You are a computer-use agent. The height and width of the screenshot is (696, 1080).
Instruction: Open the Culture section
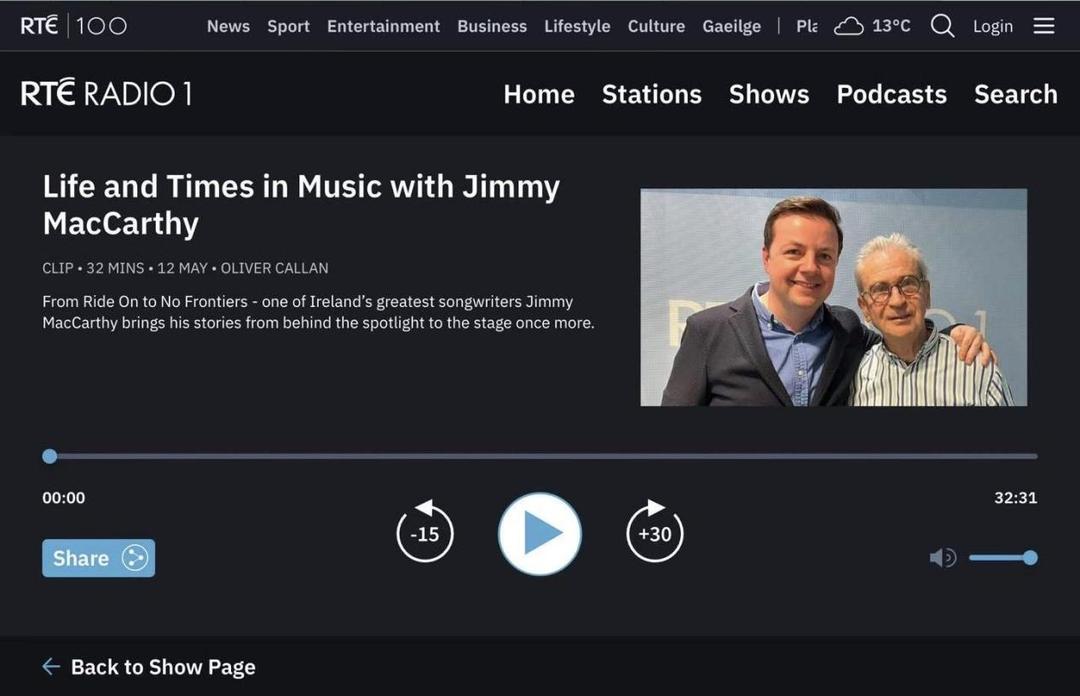[x=656, y=26]
